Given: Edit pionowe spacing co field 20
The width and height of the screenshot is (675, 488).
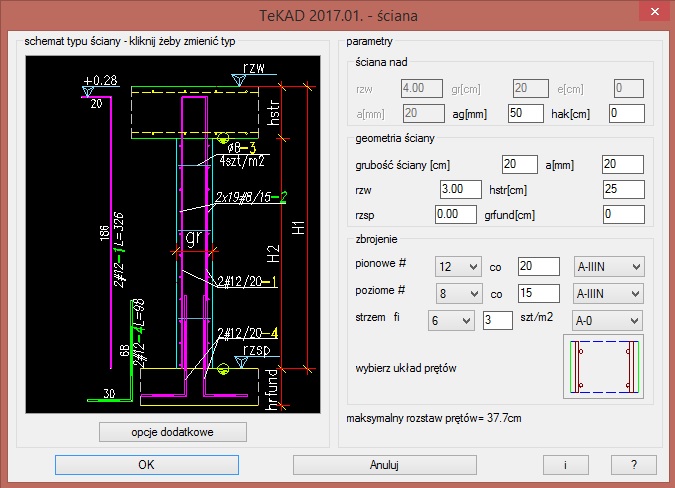Looking at the screenshot, I should click(x=539, y=266).
